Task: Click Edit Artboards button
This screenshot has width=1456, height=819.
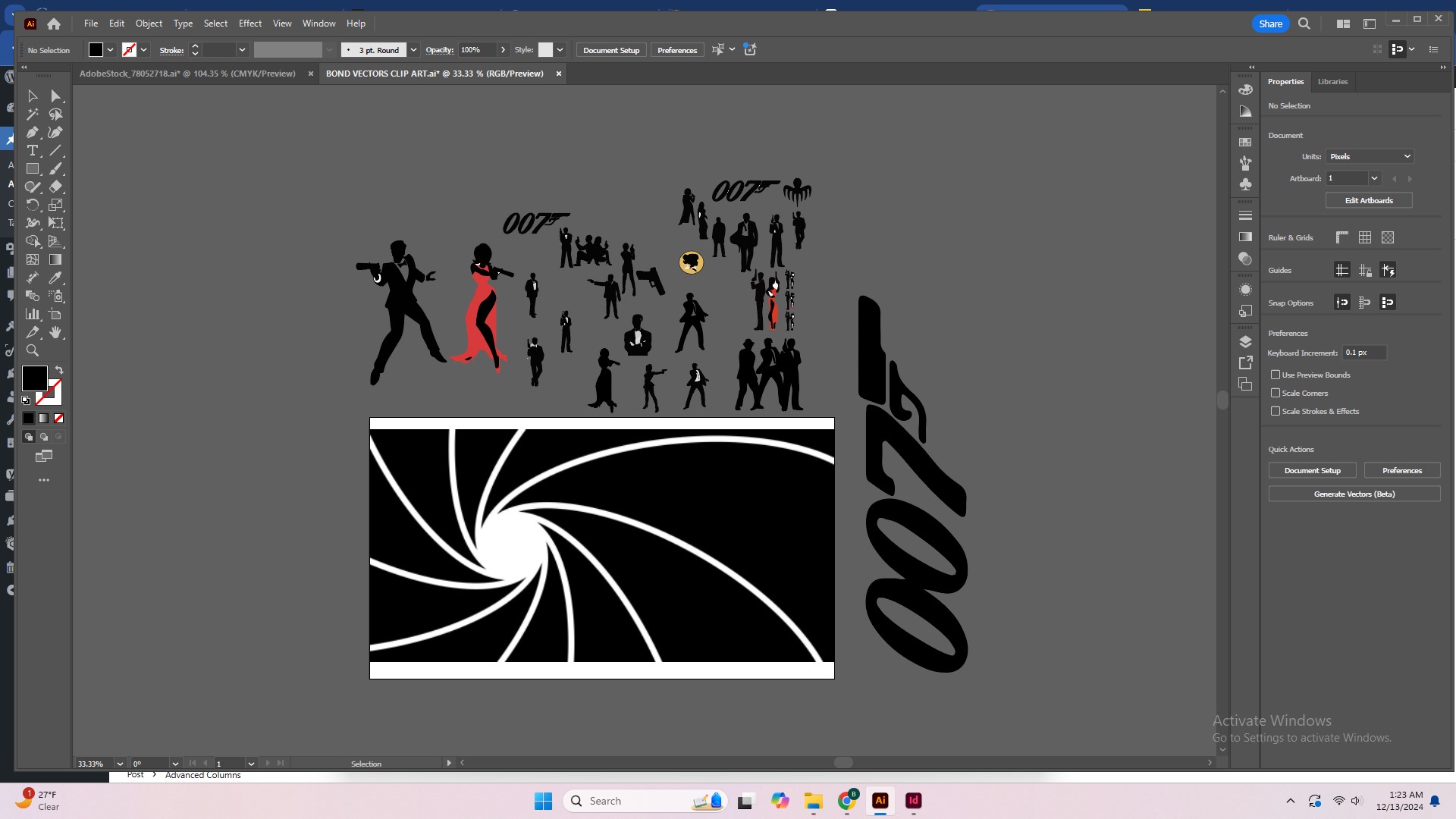Action: click(x=1369, y=200)
